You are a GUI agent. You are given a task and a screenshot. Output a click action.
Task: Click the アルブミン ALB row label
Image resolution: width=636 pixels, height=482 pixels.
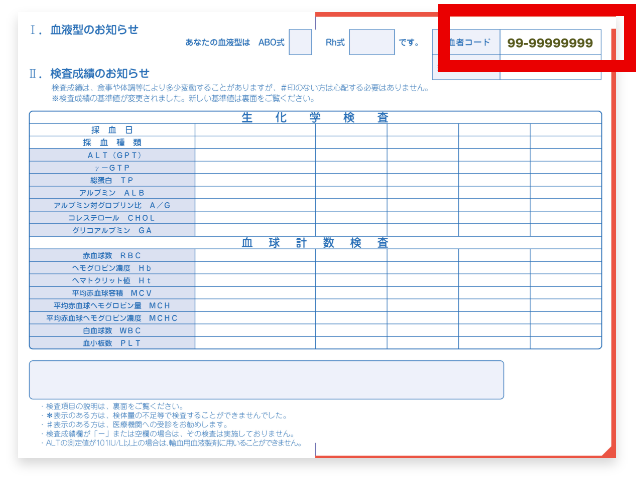112,193
